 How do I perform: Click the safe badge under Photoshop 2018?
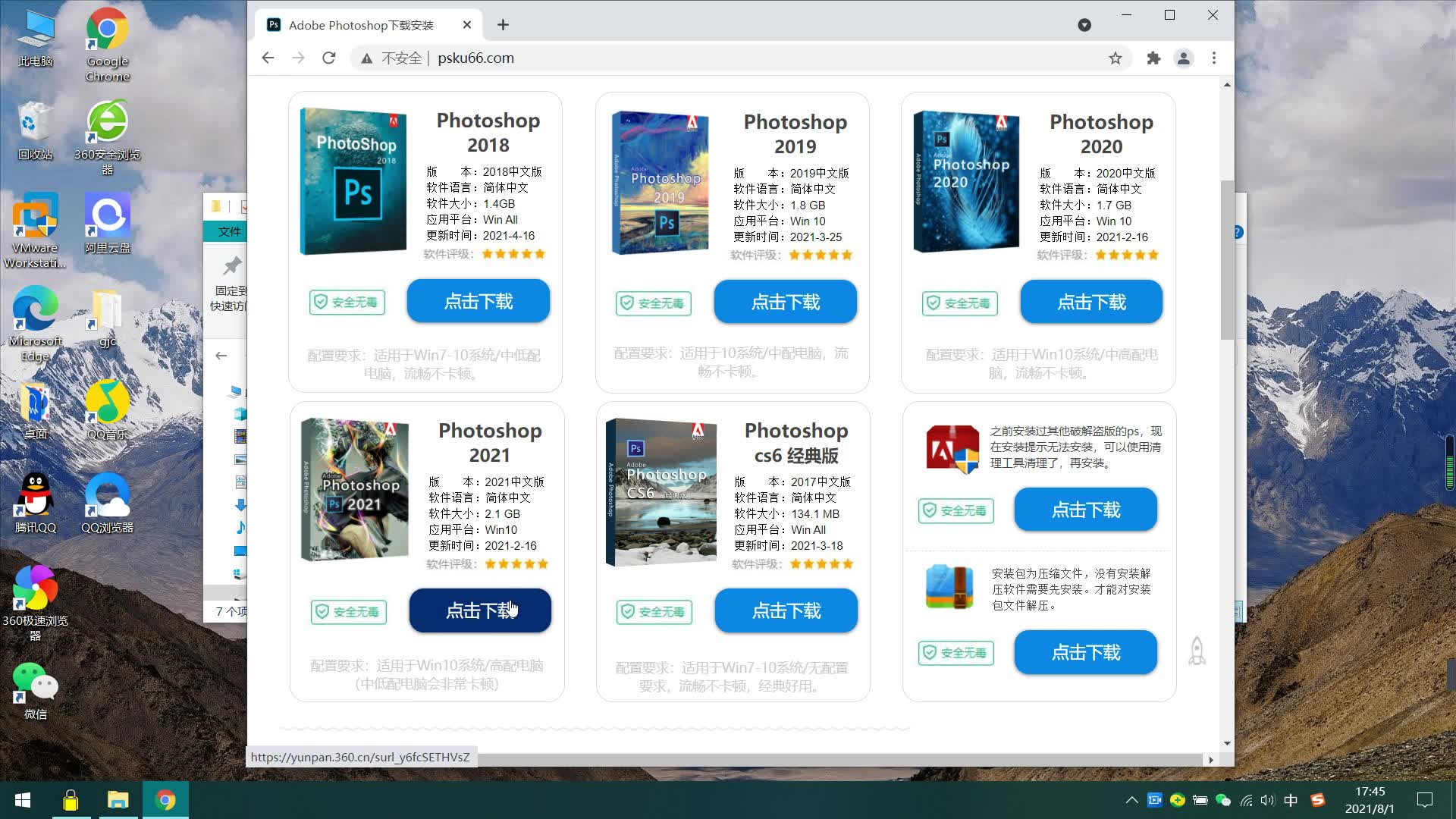coord(347,302)
